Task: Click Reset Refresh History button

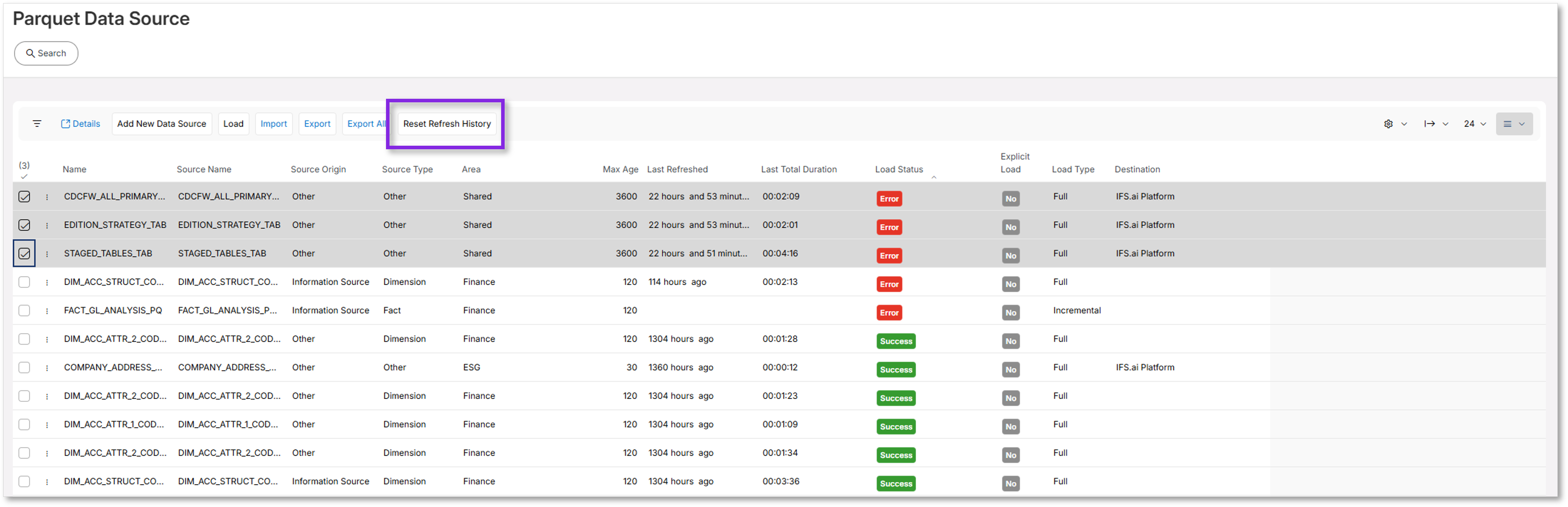Action: 447,123
